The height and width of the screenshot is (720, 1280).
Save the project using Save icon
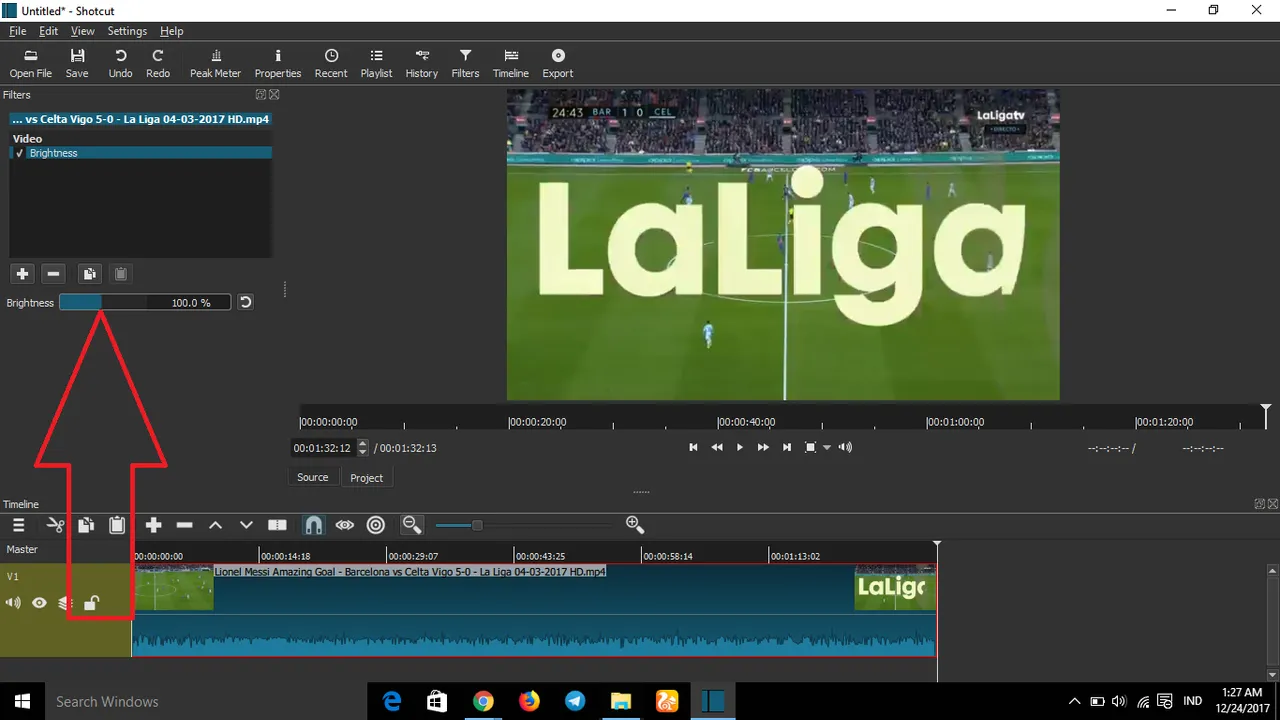tap(77, 64)
